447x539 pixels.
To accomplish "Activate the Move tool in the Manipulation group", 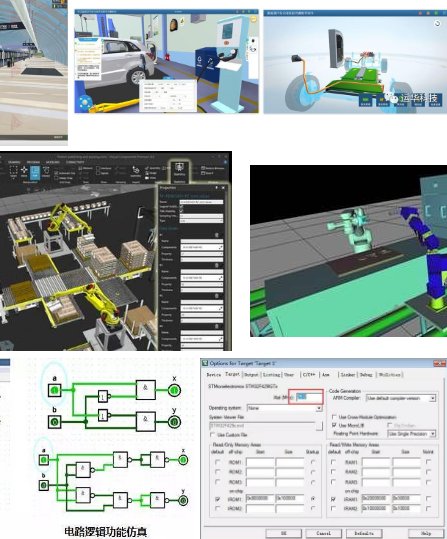I will point(24,171).
